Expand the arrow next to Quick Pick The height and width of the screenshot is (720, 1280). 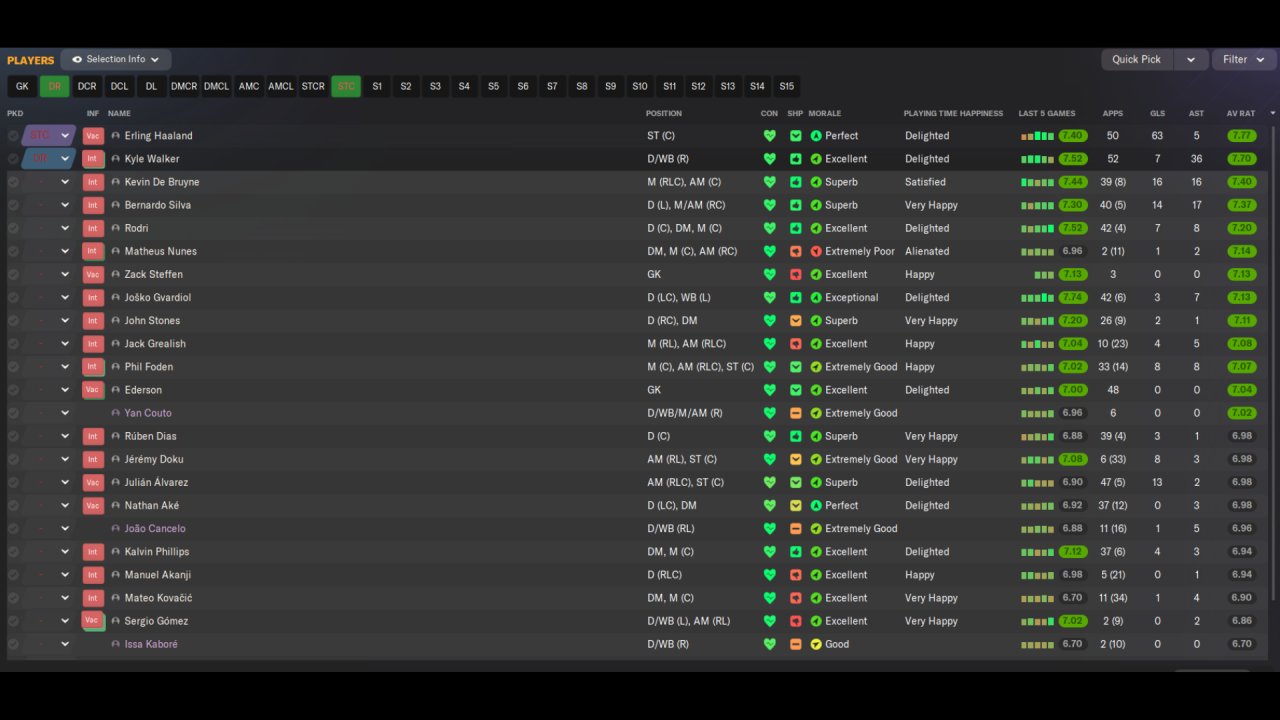pyautogui.click(x=1190, y=60)
